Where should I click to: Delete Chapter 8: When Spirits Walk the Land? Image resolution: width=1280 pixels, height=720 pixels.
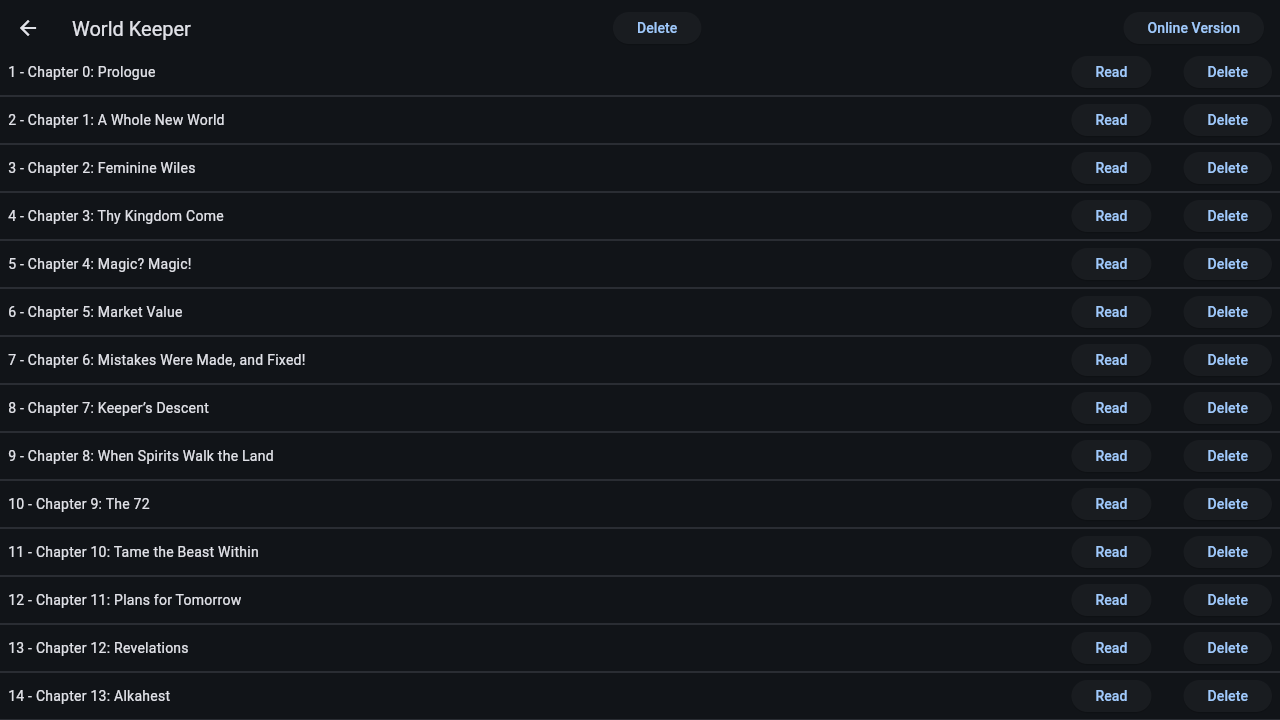tap(1227, 456)
